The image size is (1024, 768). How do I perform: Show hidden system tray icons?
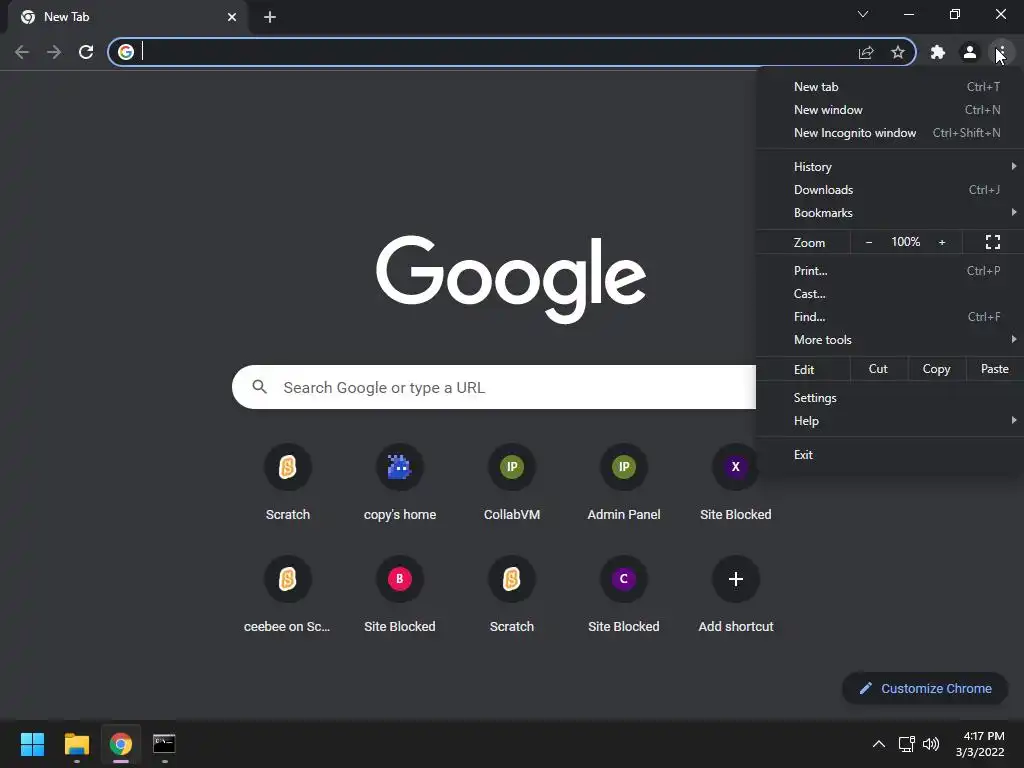click(879, 744)
